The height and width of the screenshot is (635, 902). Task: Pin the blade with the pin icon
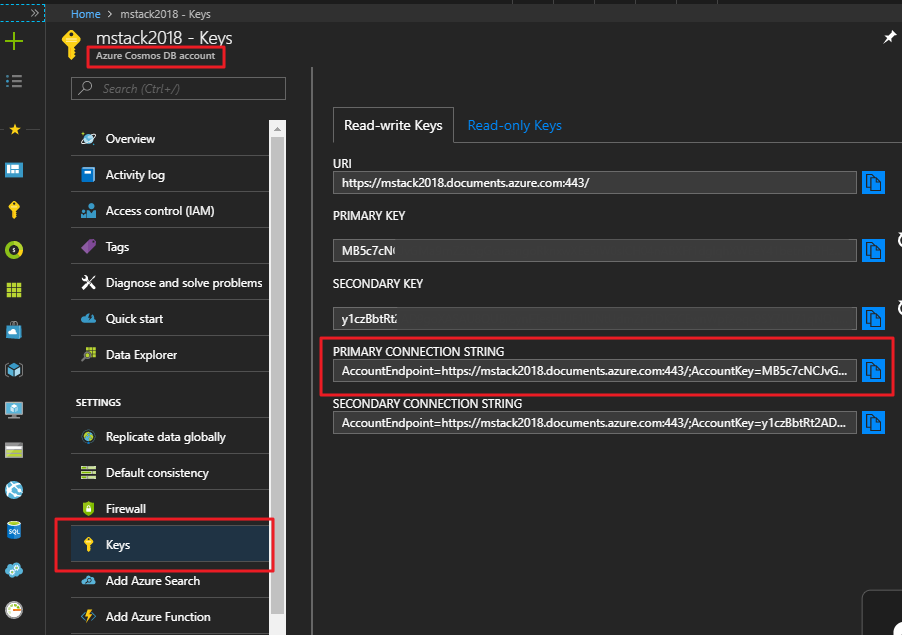click(x=889, y=37)
